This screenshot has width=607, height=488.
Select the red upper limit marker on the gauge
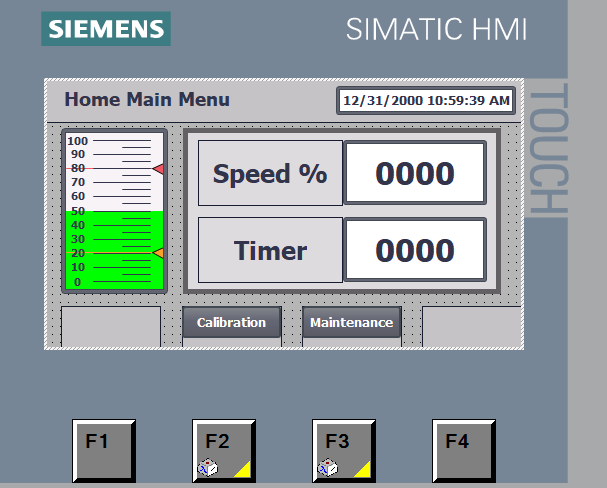pyautogui.click(x=158, y=169)
